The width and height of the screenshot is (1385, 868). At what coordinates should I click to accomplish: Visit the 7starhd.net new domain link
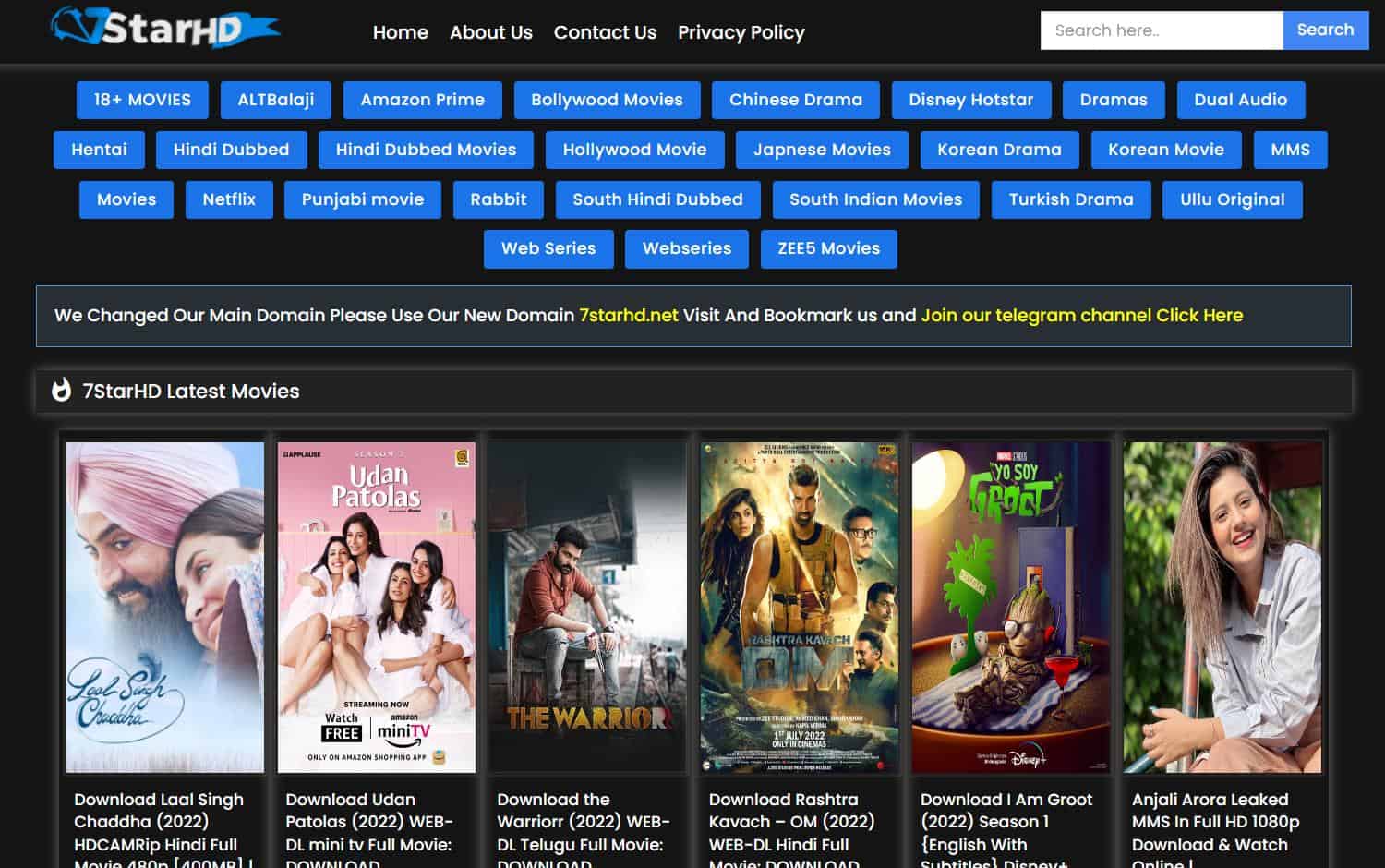point(629,316)
